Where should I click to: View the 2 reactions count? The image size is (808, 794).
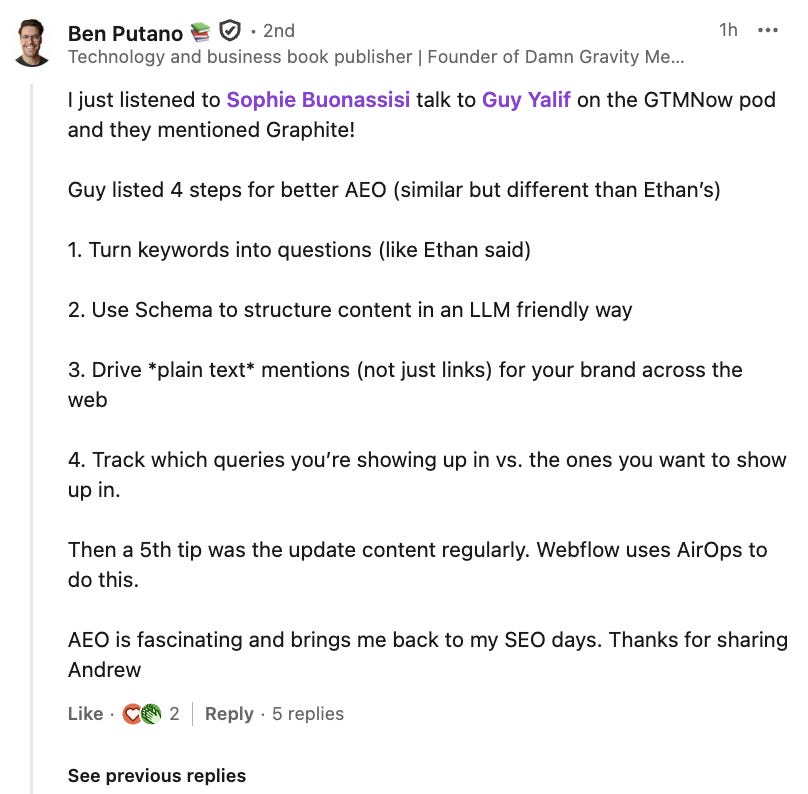click(174, 714)
